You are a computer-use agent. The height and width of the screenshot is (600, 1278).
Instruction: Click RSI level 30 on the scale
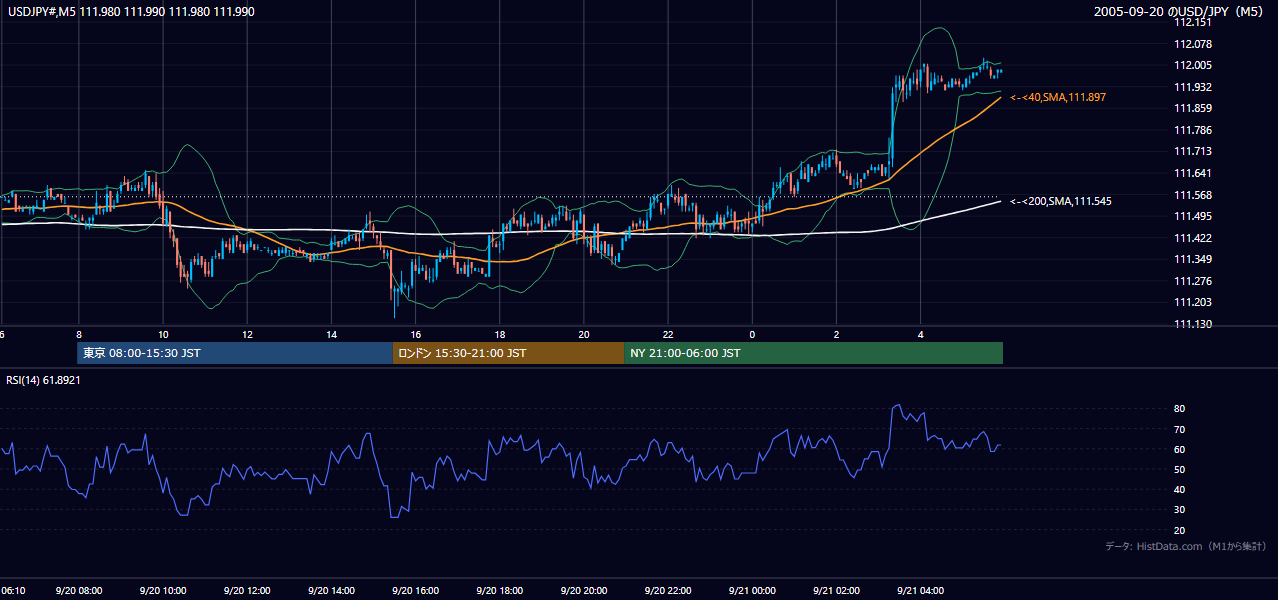[1180, 510]
